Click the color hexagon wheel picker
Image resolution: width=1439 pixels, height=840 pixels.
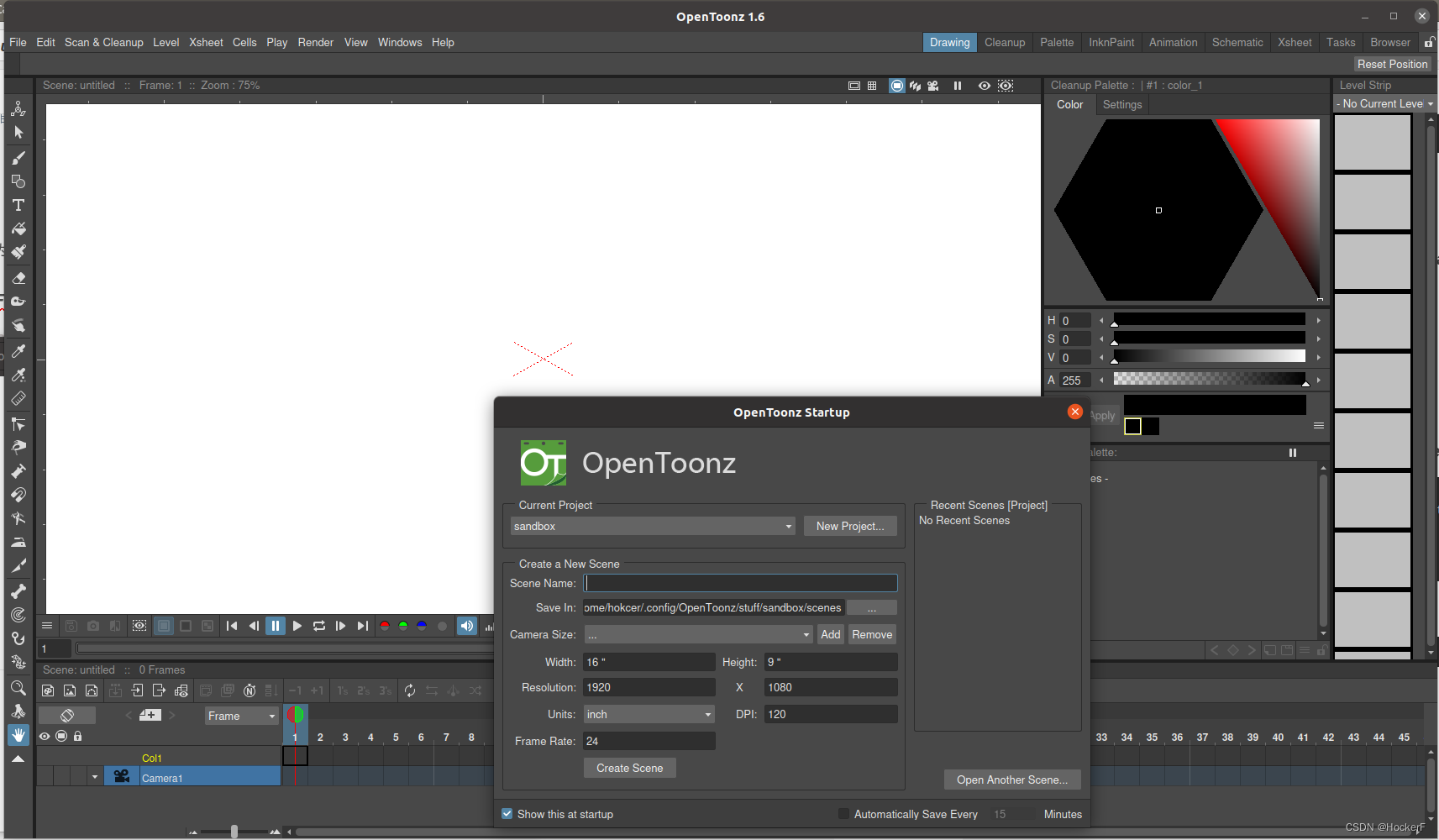[x=1158, y=210]
